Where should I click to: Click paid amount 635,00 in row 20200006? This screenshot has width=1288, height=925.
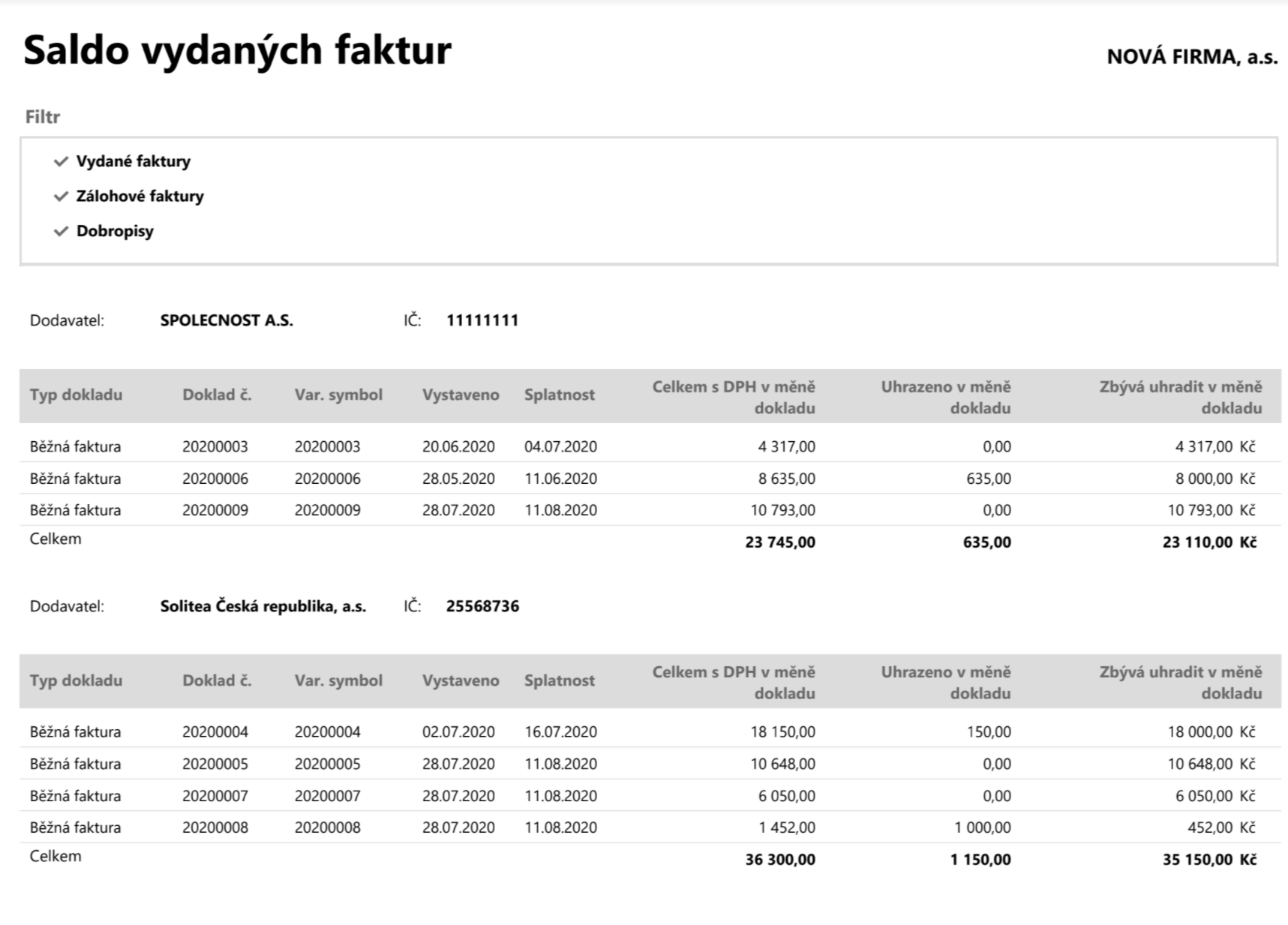point(989,479)
